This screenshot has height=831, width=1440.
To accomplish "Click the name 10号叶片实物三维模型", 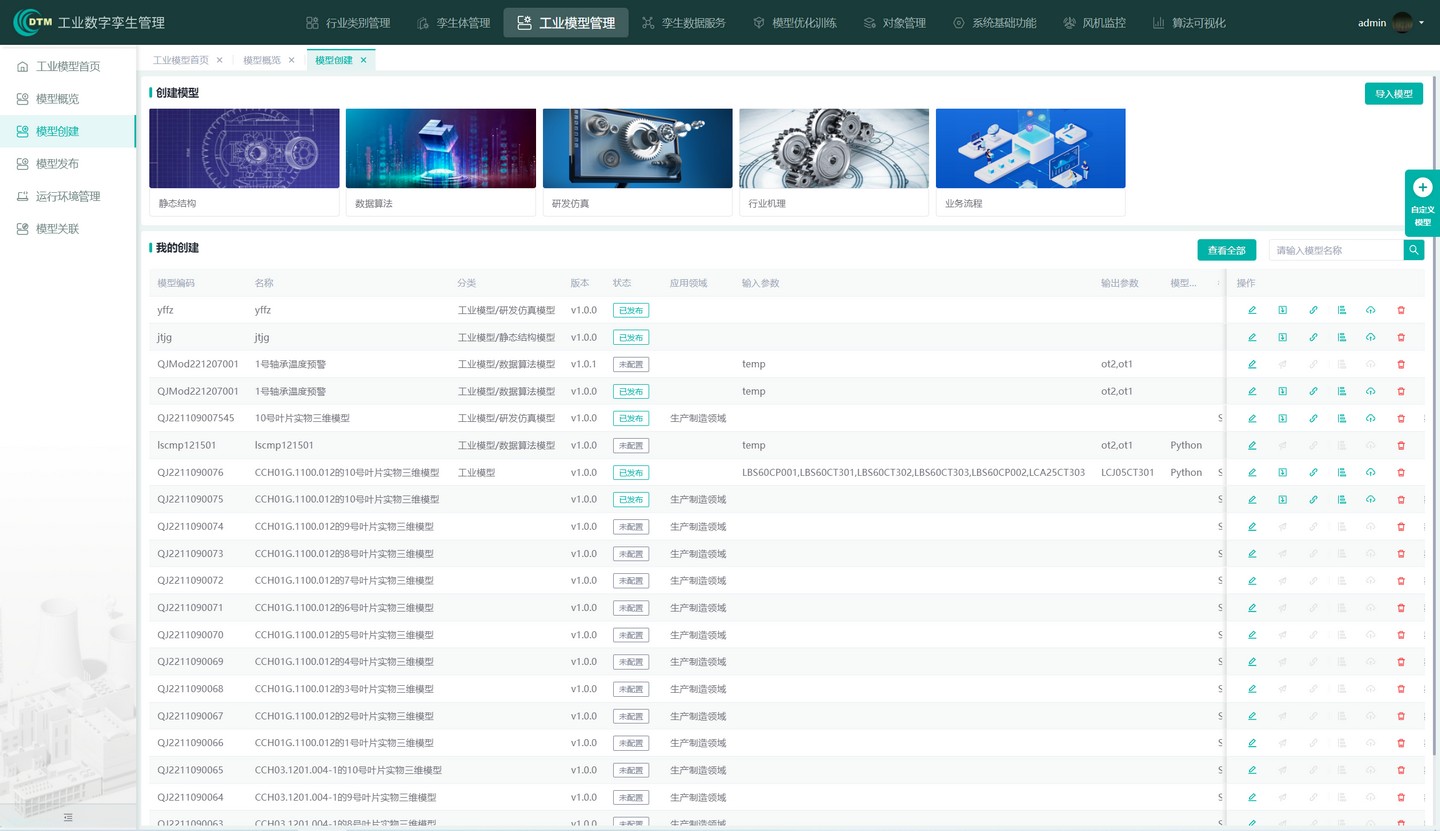I will 302,418.
